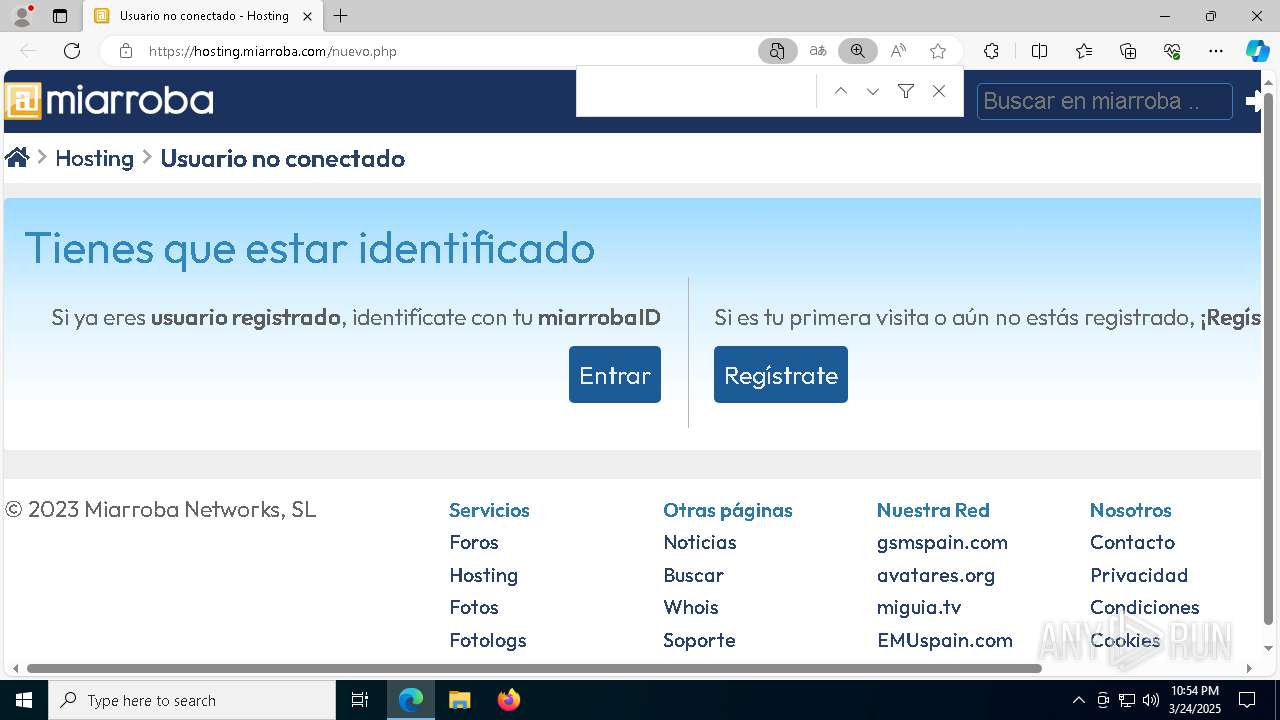The image size is (1280, 720).
Task: Go to next find result
Action: coord(873,91)
